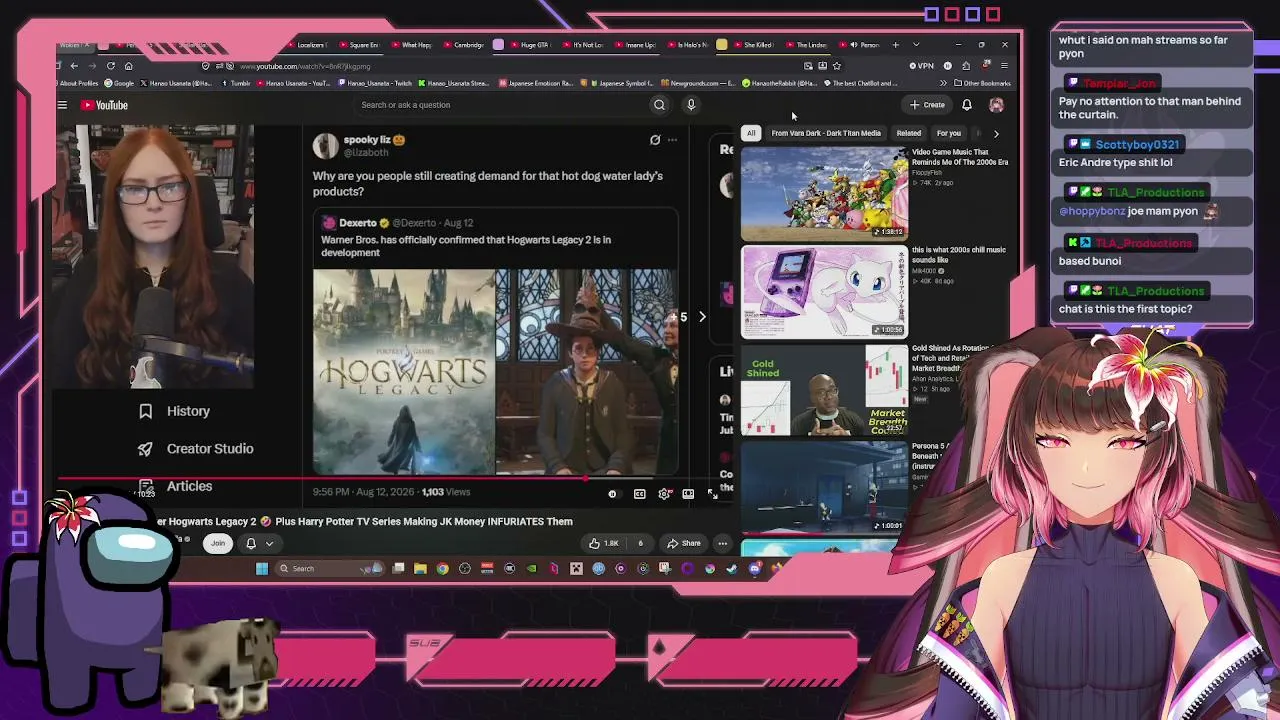Open Chrome from the taskbar
Screen dimensions: 1280x720
pyautogui.click(x=442, y=569)
